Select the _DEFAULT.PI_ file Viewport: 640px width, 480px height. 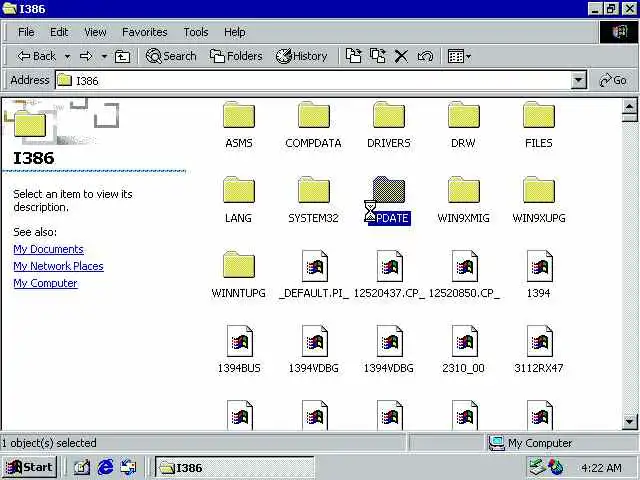pyautogui.click(x=314, y=275)
